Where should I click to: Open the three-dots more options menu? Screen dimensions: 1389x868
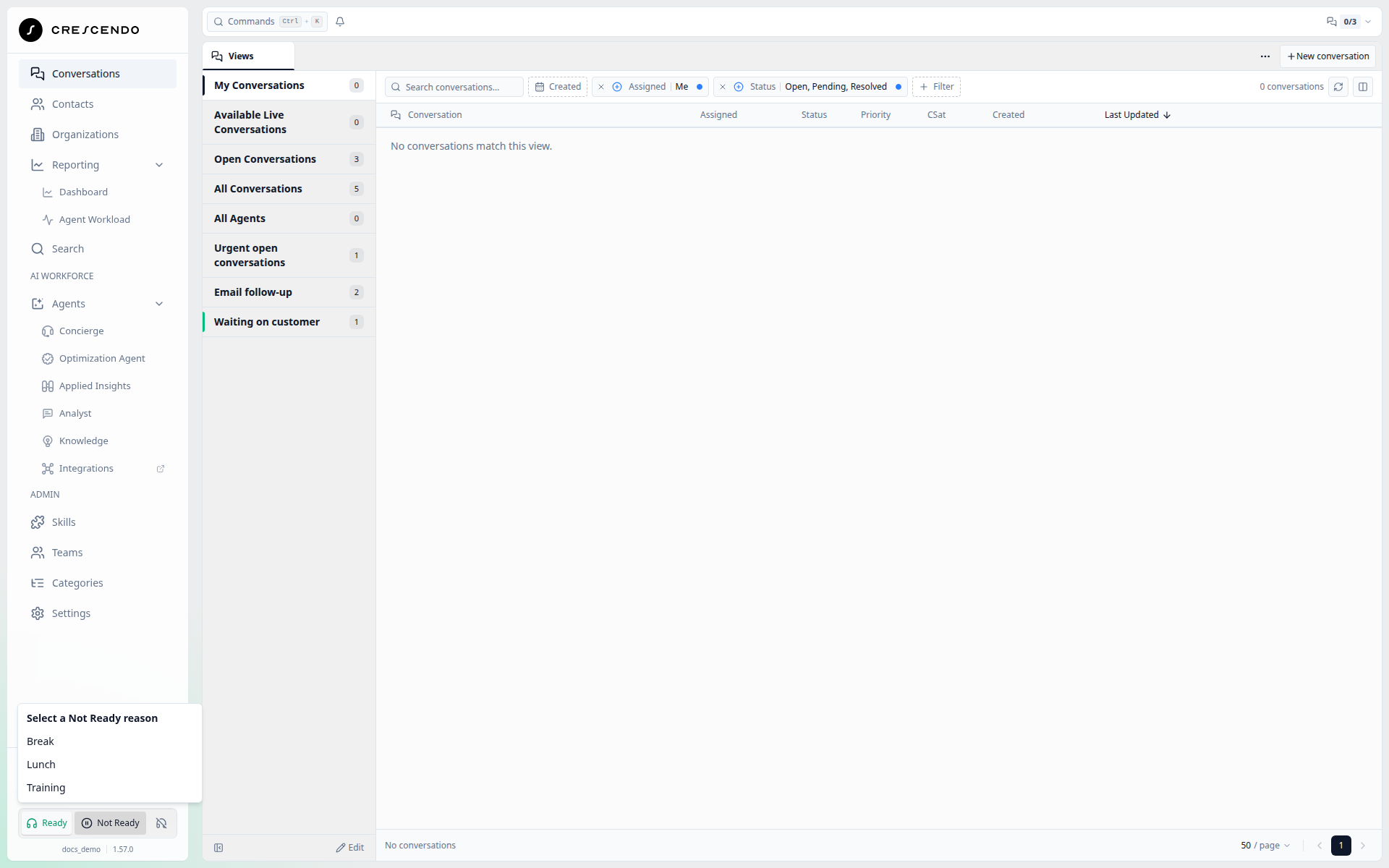1265,56
